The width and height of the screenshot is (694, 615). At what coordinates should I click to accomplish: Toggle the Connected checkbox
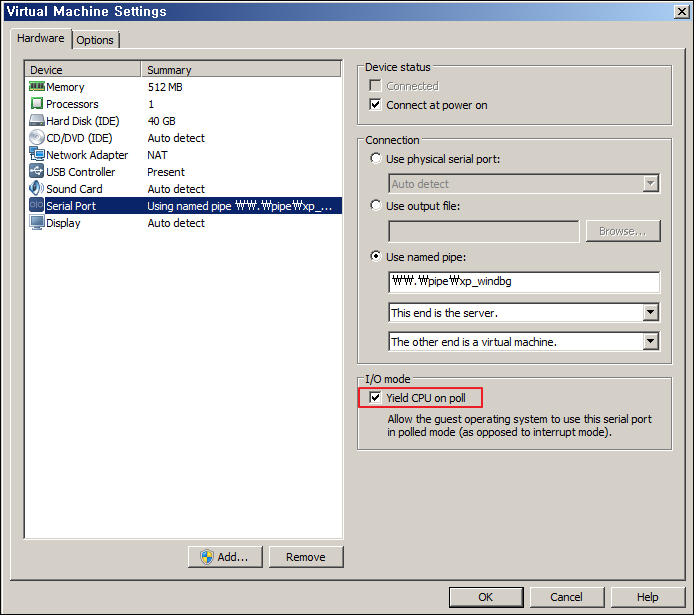pos(375,85)
